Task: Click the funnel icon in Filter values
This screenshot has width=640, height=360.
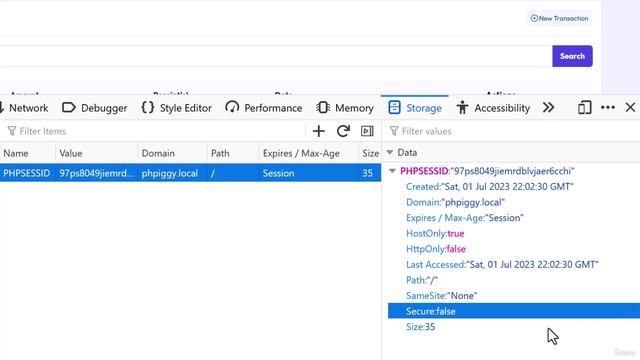Action: pos(393,131)
